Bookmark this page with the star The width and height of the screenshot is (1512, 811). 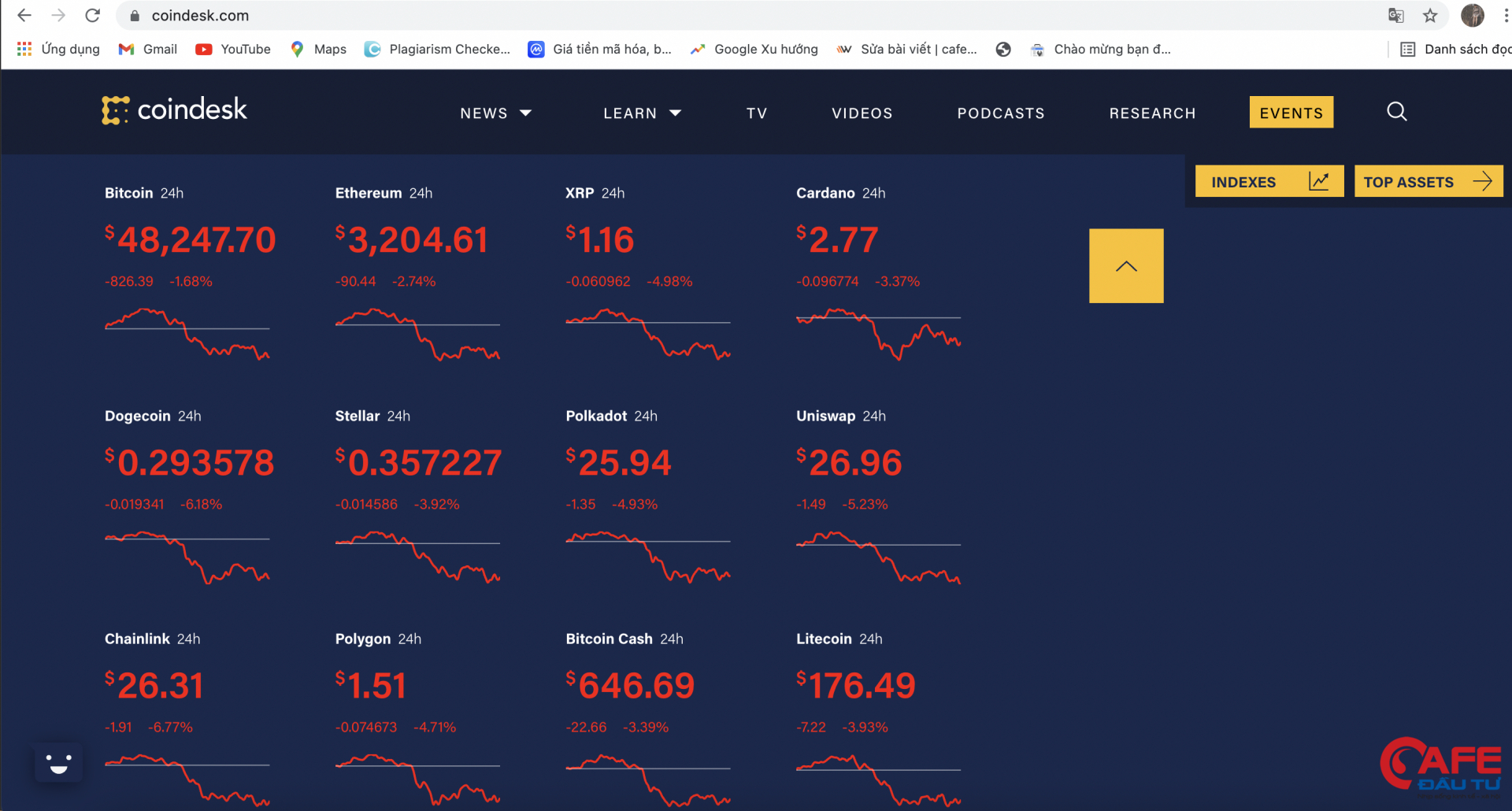click(1430, 16)
